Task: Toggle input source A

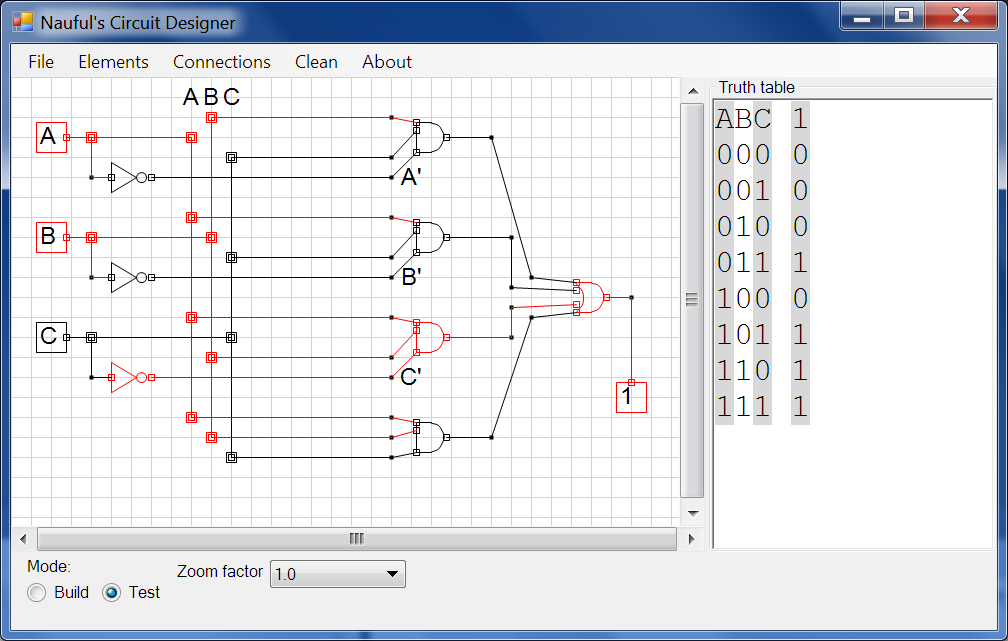Action: (51, 138)
